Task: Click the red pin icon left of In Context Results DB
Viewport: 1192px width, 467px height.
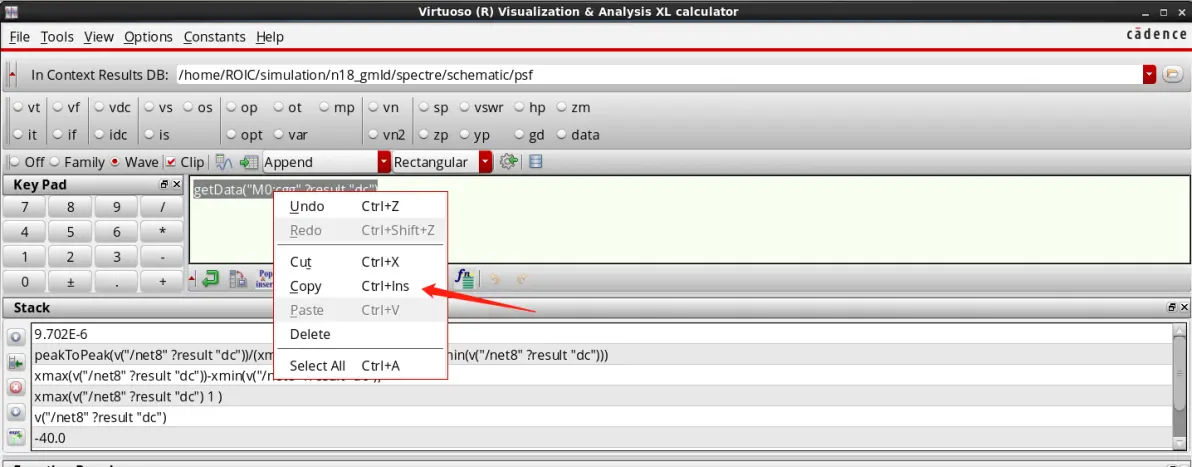Action: (11, 75)
